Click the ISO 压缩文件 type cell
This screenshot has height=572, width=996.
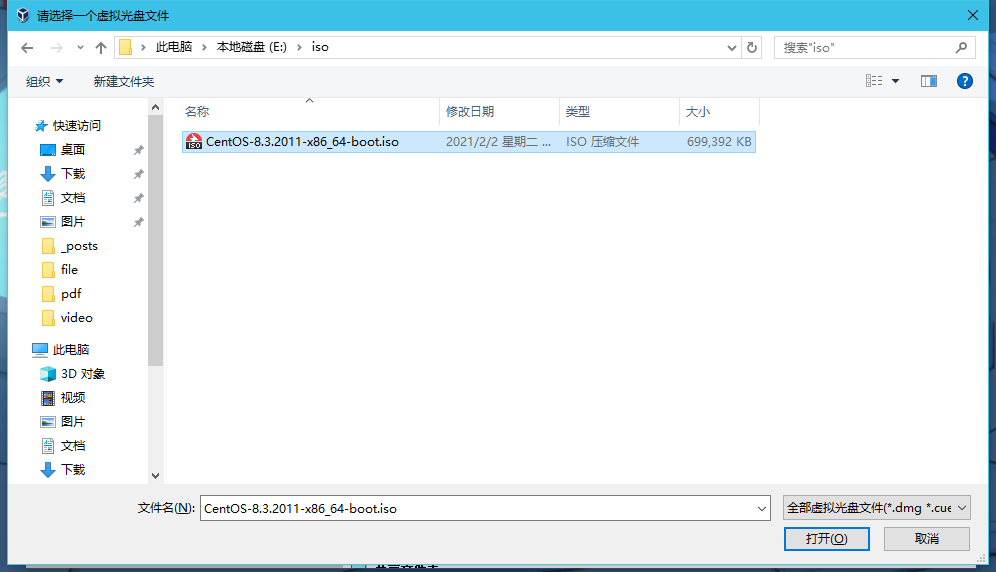coord(602,142)
